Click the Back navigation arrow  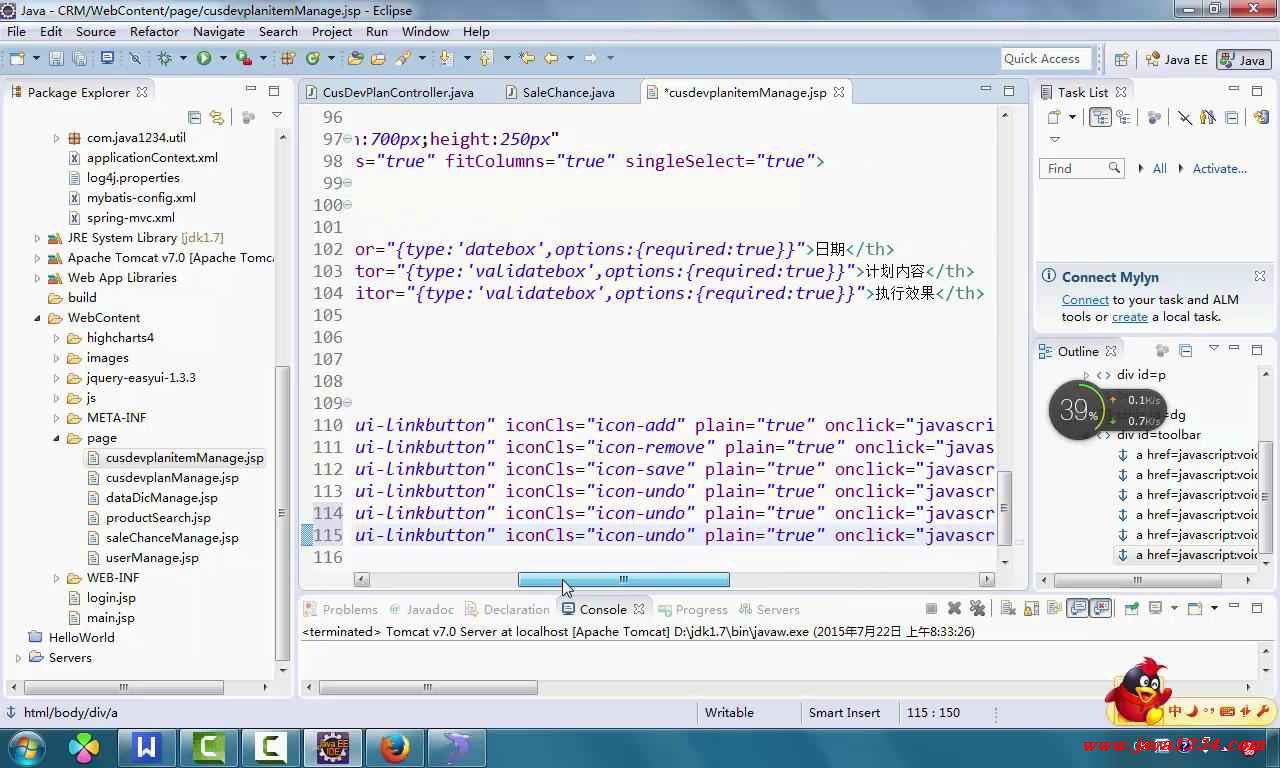click(550, 59)
